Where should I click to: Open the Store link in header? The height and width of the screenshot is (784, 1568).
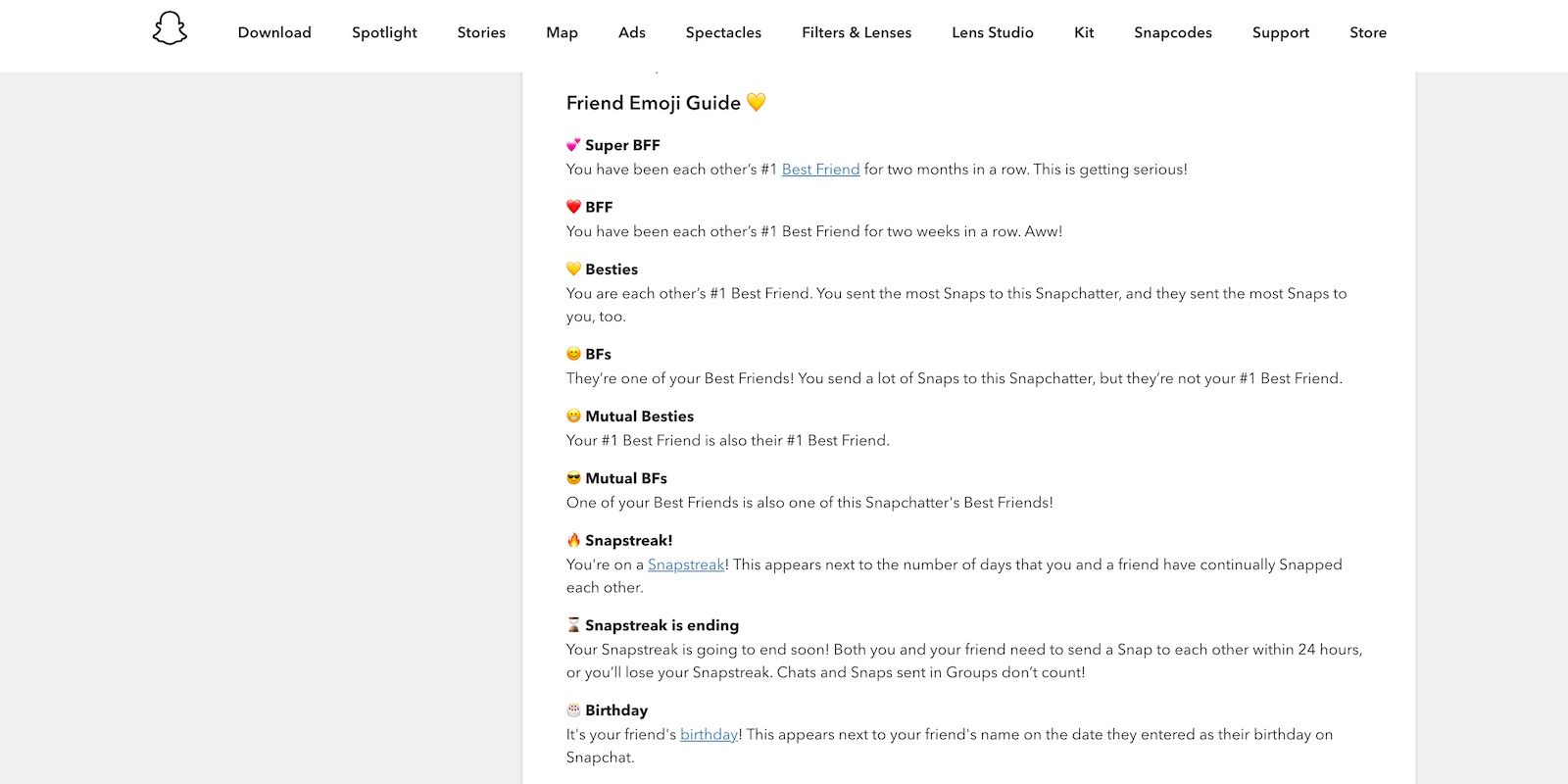click(x=1367, y=32)
